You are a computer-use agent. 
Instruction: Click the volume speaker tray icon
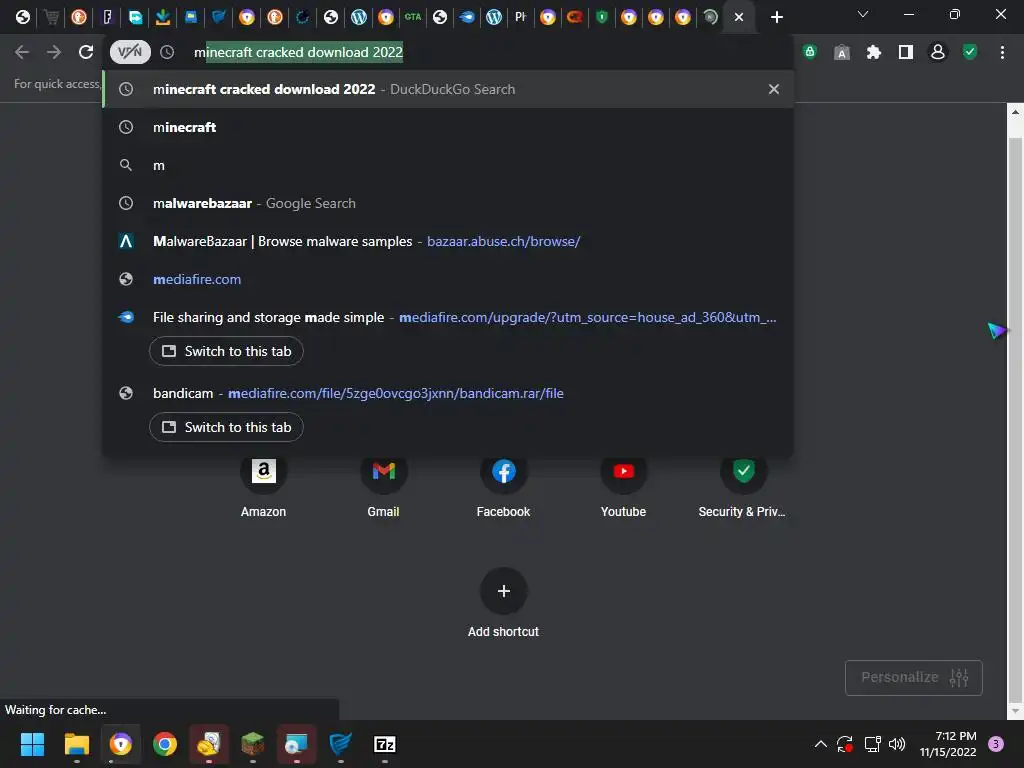click(897, 744)
